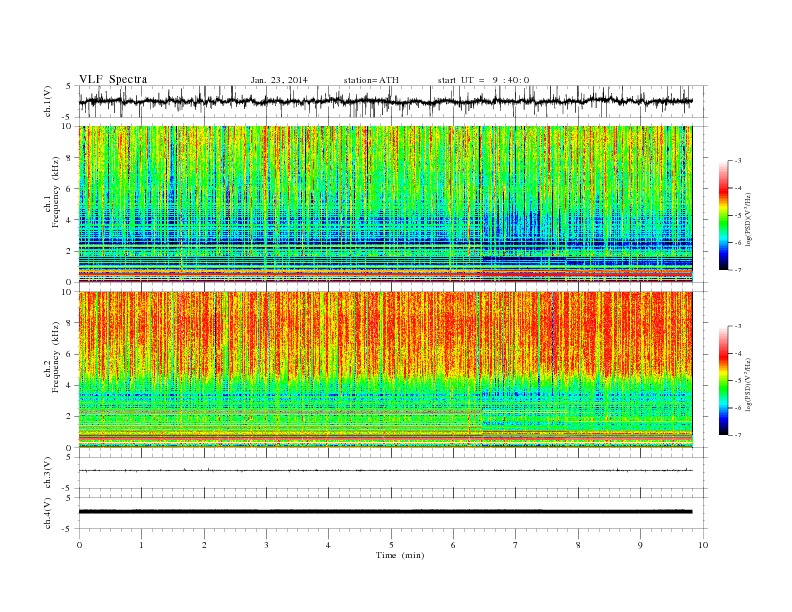The image size is (792, 612).
Task: Click the ch.4(V) axis label
Action: pos(48,513)
